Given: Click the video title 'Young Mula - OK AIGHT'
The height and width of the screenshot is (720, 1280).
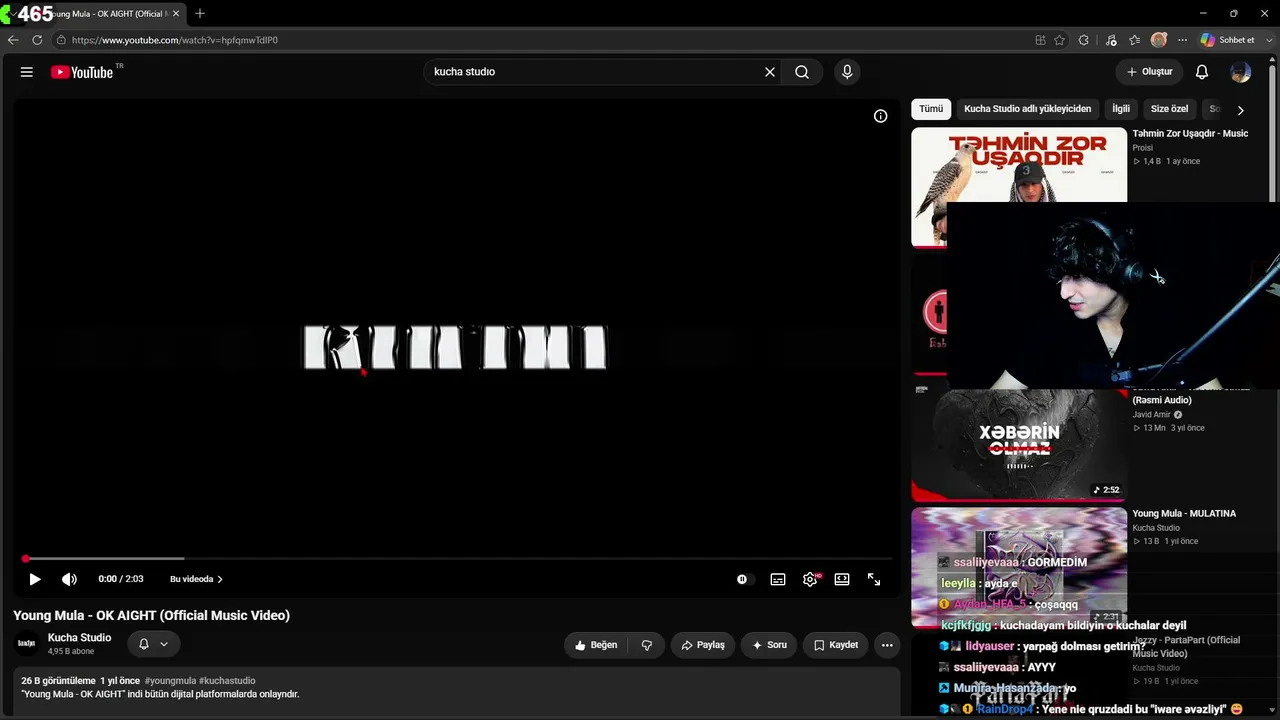Looking at the screenshot, I should 152,616.
